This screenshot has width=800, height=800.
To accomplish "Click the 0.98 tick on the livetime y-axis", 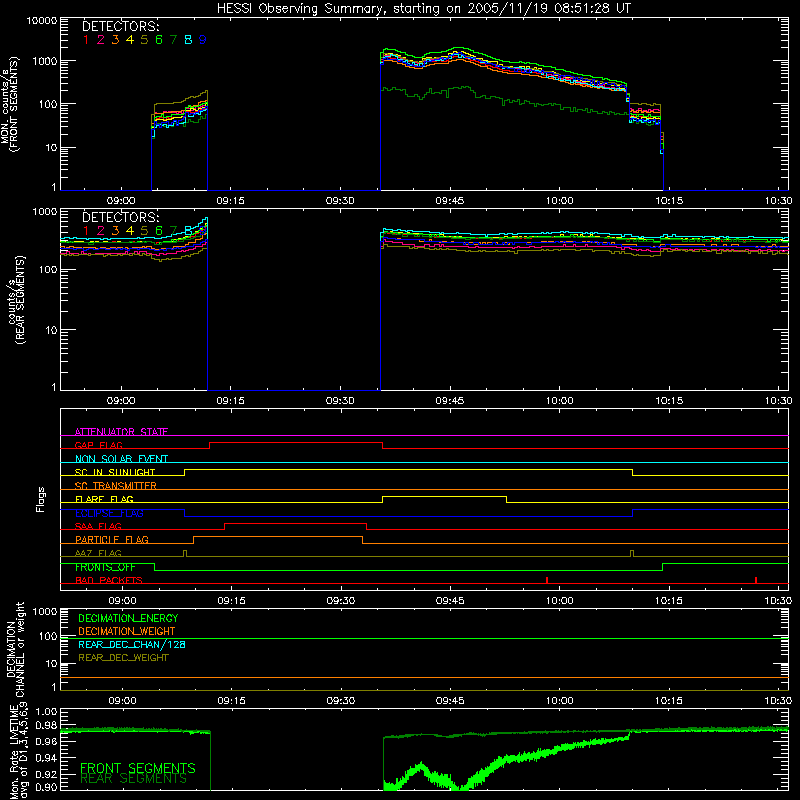I will pos(46,725).
